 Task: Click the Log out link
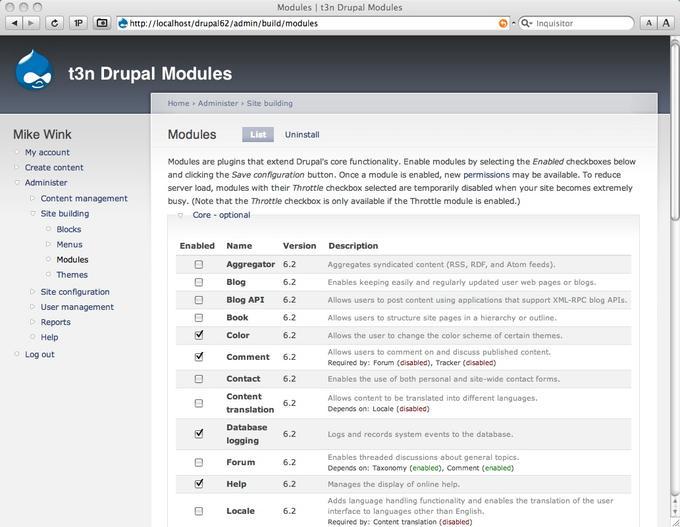(39, 354)
